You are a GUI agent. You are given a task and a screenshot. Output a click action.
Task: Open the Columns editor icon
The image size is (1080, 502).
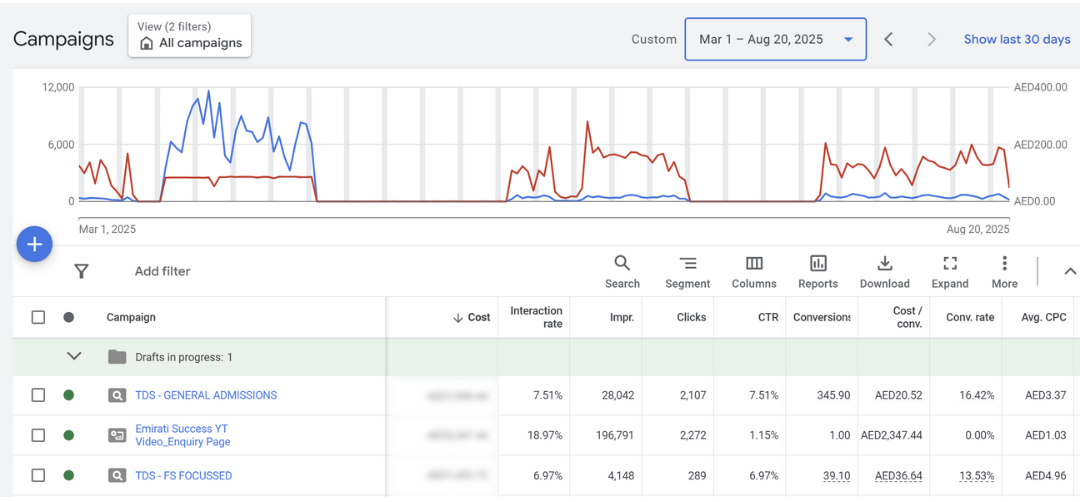754,264
